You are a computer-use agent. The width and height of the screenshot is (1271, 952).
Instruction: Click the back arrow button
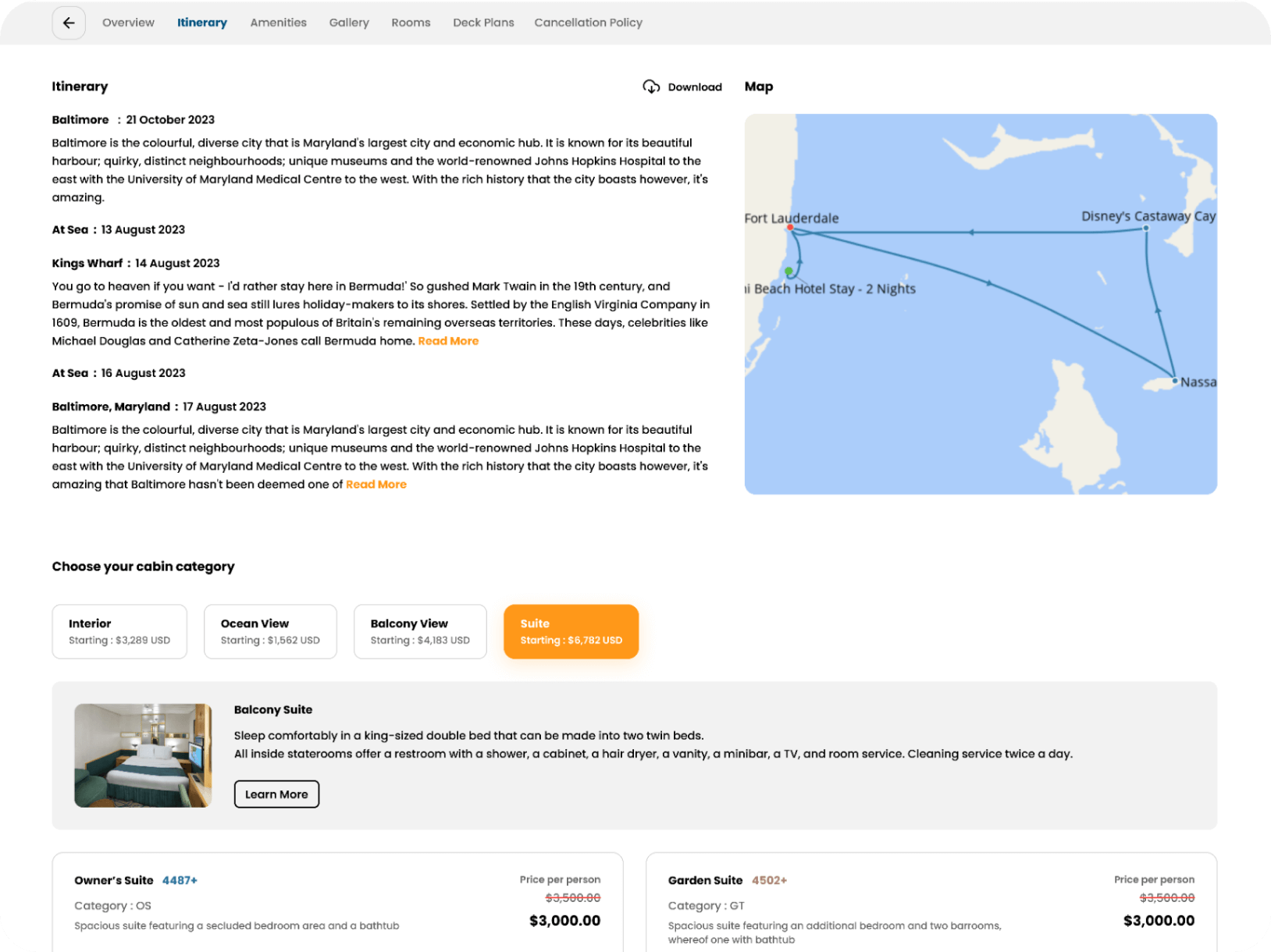[x=69, y=23]
